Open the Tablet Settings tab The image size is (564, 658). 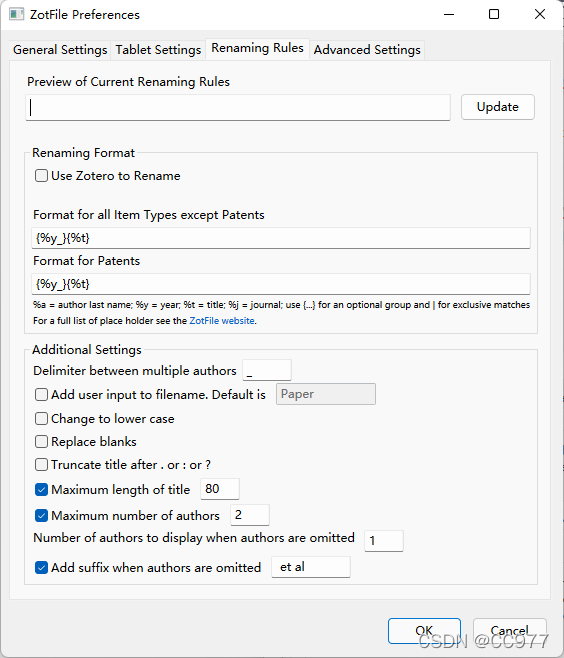(x=158, y=50)
